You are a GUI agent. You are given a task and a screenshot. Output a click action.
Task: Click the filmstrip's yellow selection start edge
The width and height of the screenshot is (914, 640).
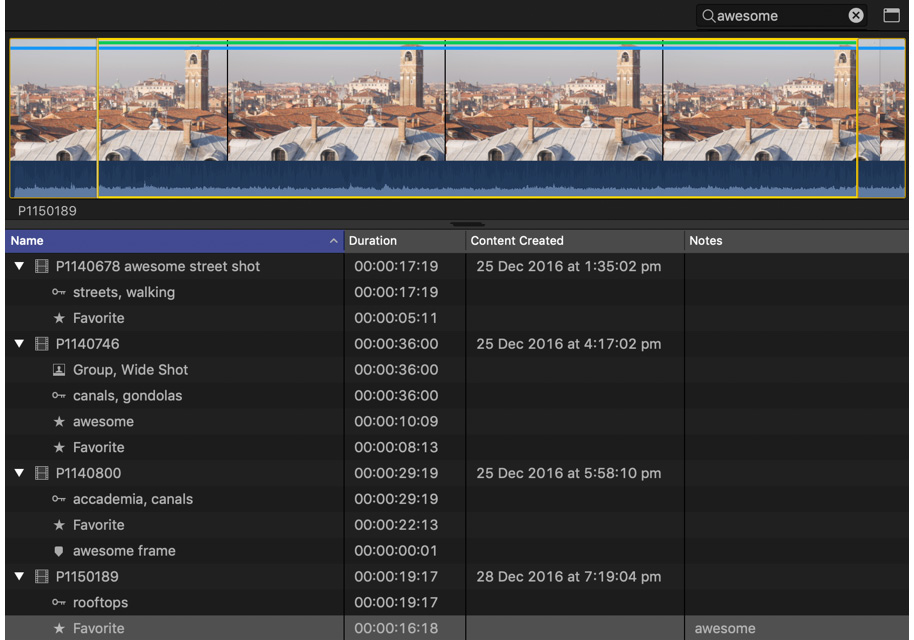(98, 118)
